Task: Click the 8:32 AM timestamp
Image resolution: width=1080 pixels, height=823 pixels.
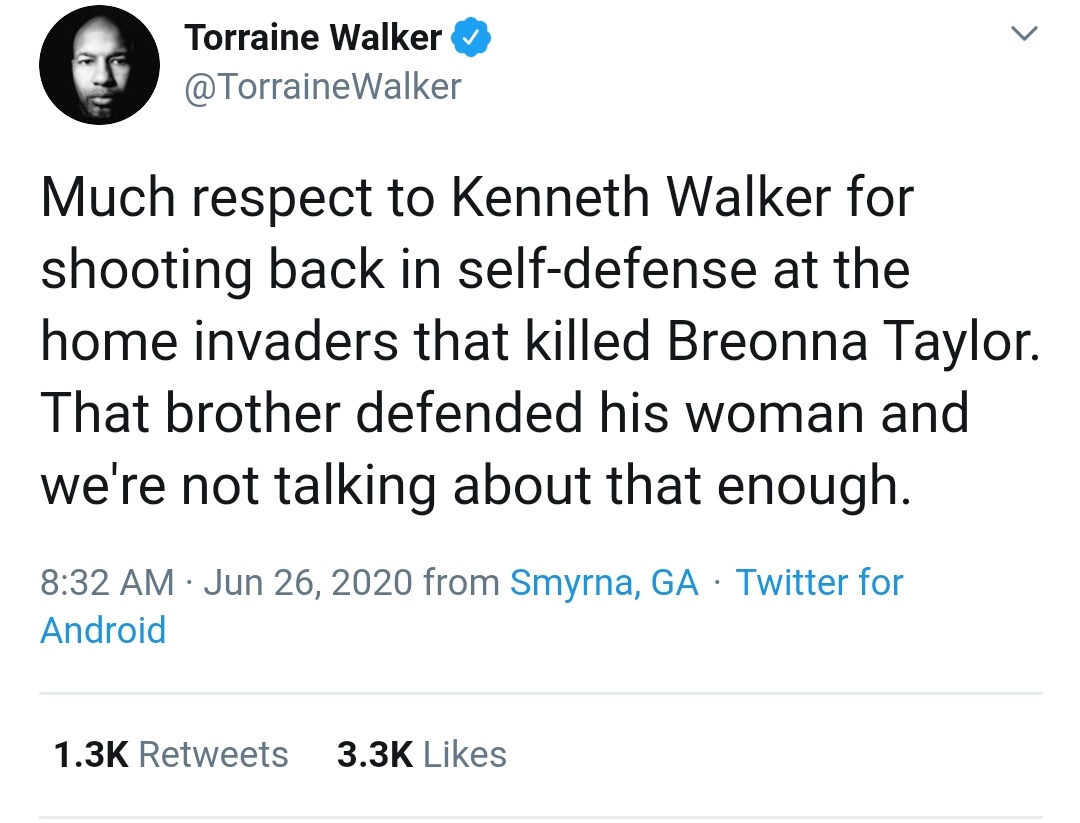Action: pyautogui.click(x=107, y=582)
